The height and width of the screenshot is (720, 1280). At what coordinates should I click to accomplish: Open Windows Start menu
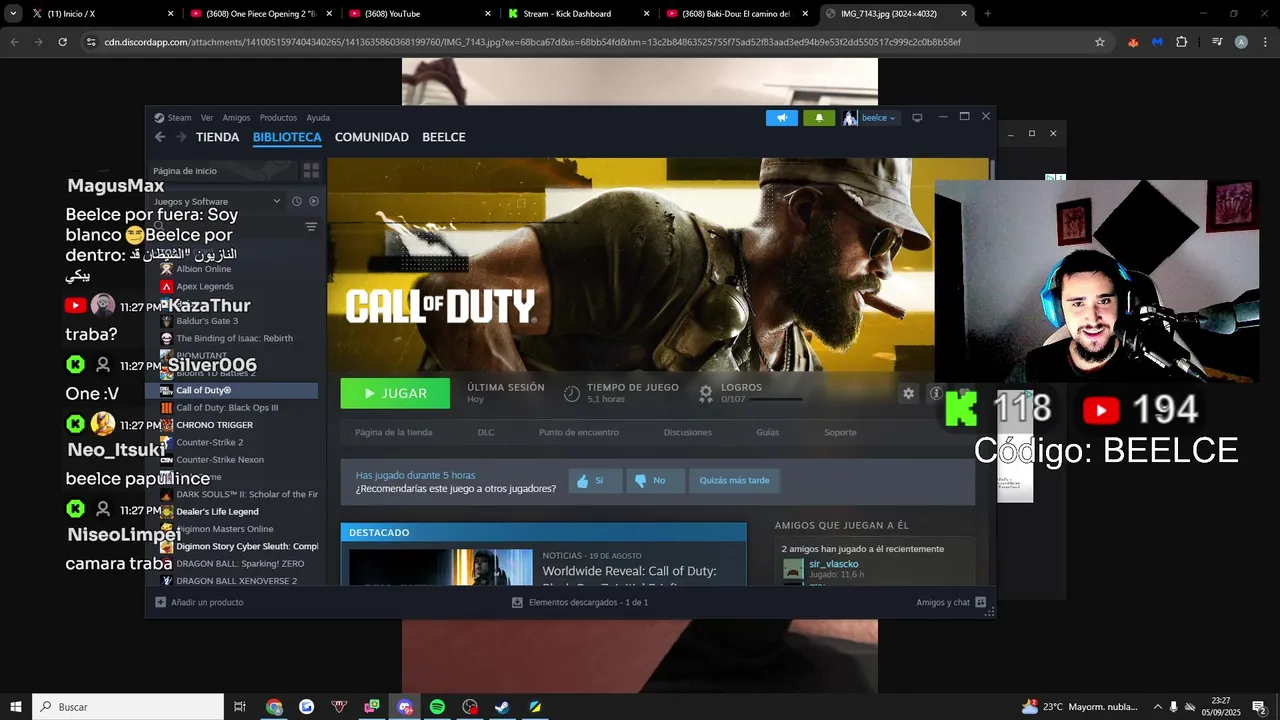tap(16, 707)
